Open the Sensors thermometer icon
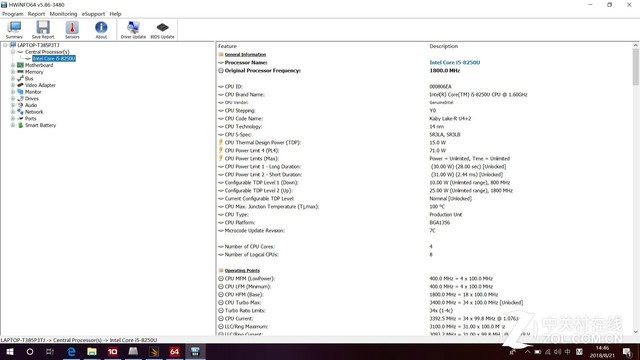The height and width of the screenshot is (360, 640). tap(72, 29)
